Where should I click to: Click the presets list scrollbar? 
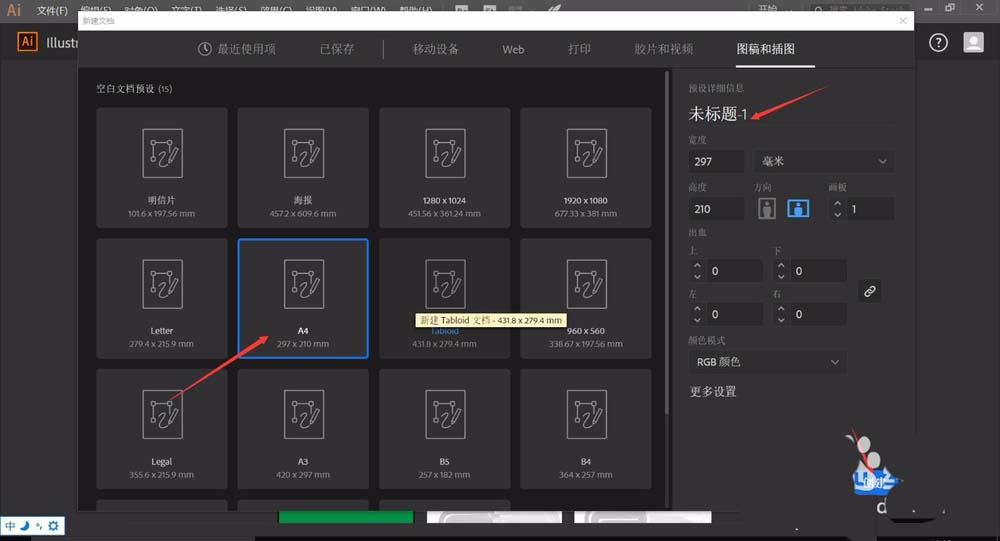pyautogui.click(x=667, y=242)
